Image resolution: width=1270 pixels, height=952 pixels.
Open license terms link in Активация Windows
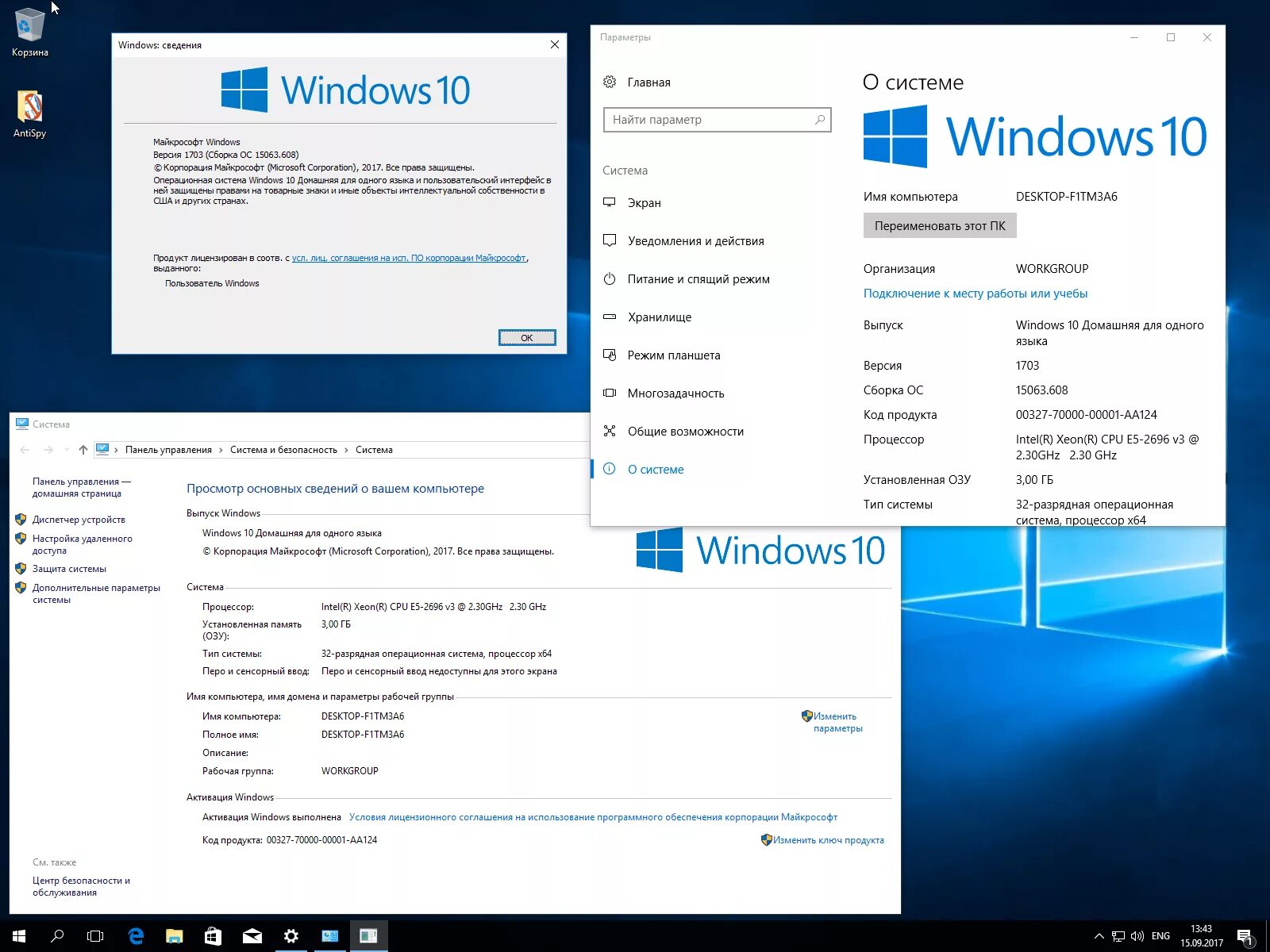(593, 817)
